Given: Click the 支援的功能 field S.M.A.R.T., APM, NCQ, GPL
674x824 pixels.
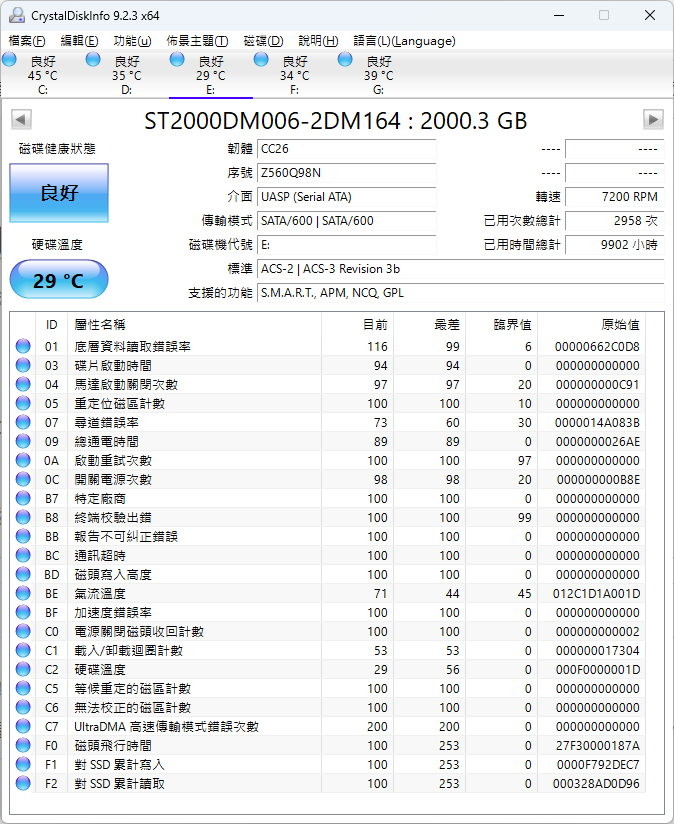Looking at the screenshot, I should click(461, 293).
